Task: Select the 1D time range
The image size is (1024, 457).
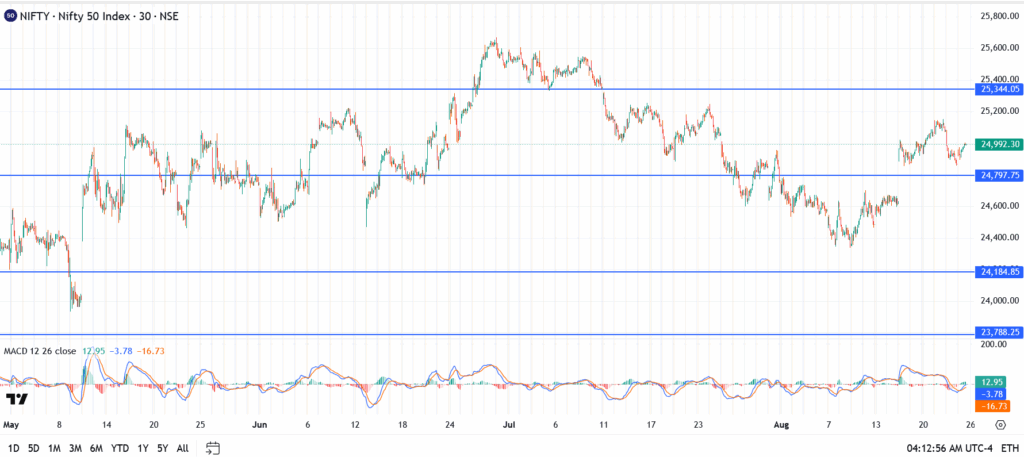Action: coord(14,449)
